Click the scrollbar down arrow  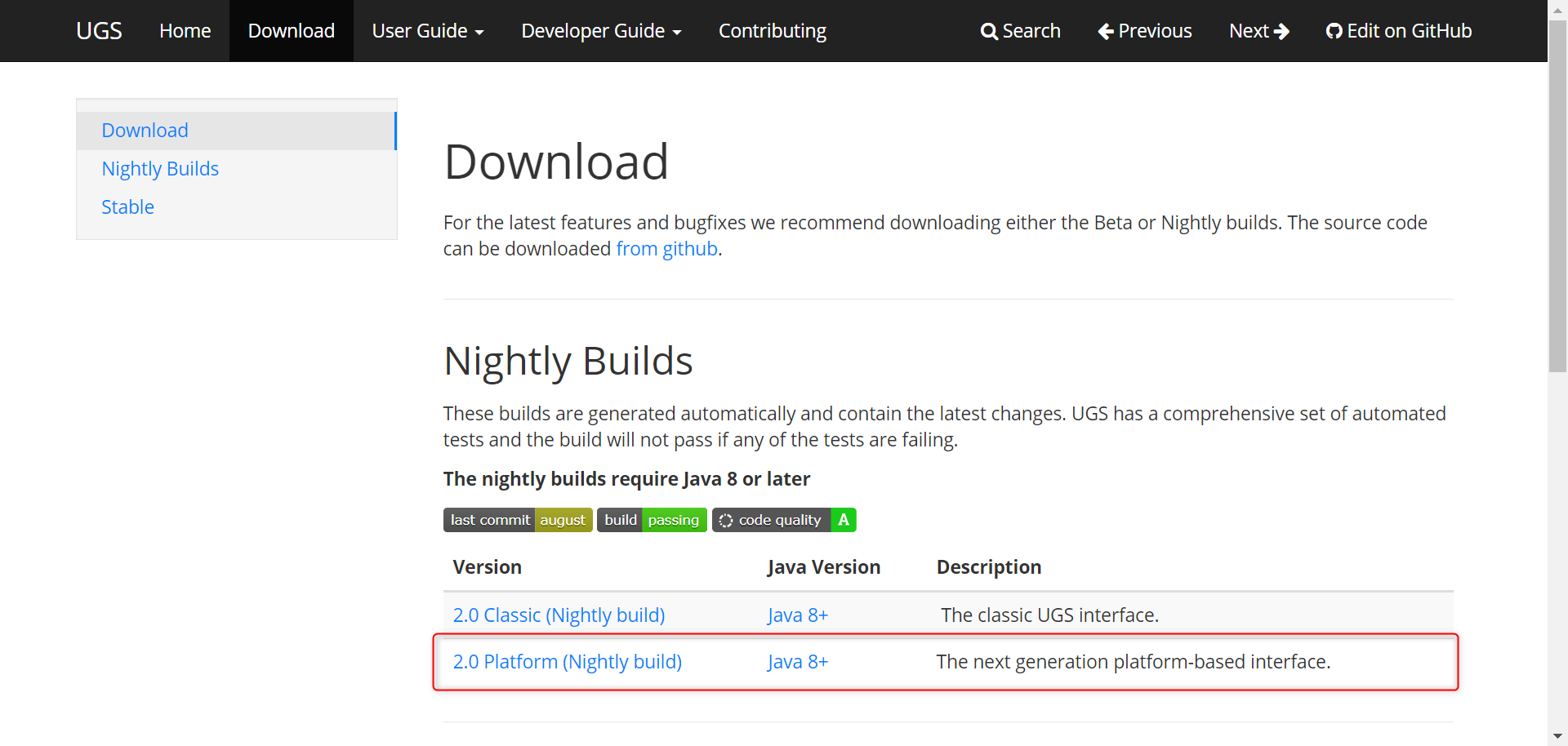pyautogui.click(x=1558, y=737)
